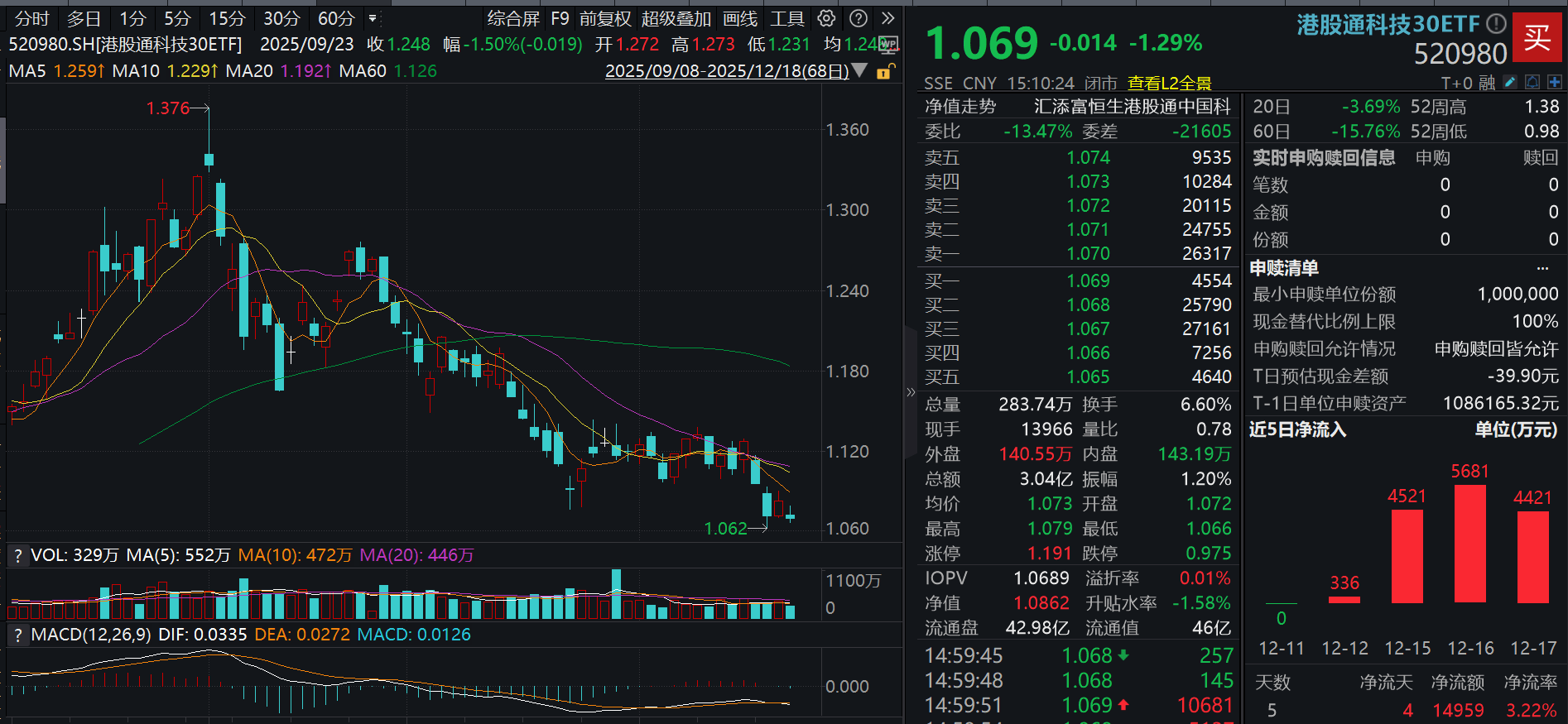Open chart settings gear icon
This screenshot has width=1568, height=724.
click(x=826, y=18)
